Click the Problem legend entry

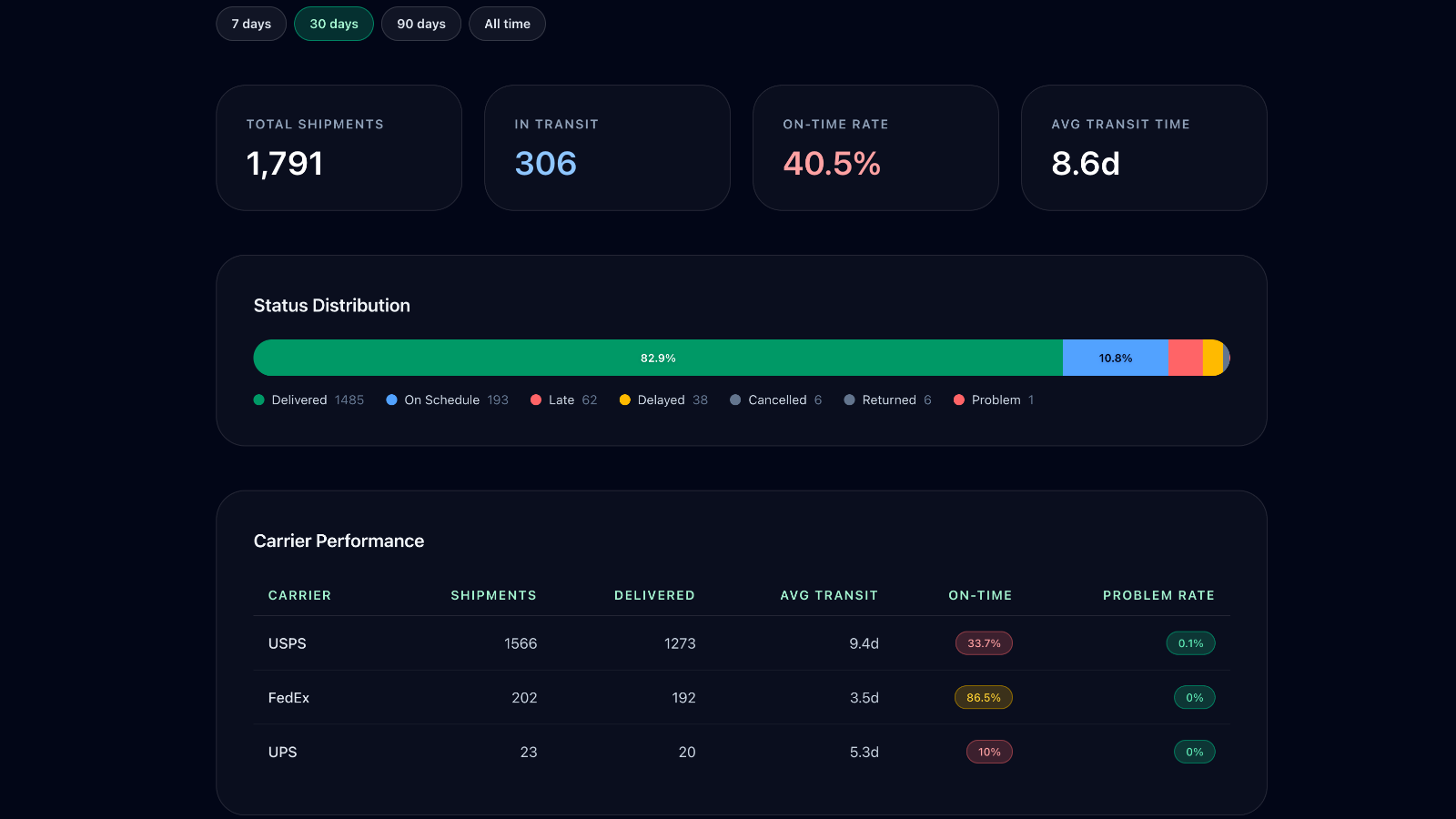[x=994, y=399]
